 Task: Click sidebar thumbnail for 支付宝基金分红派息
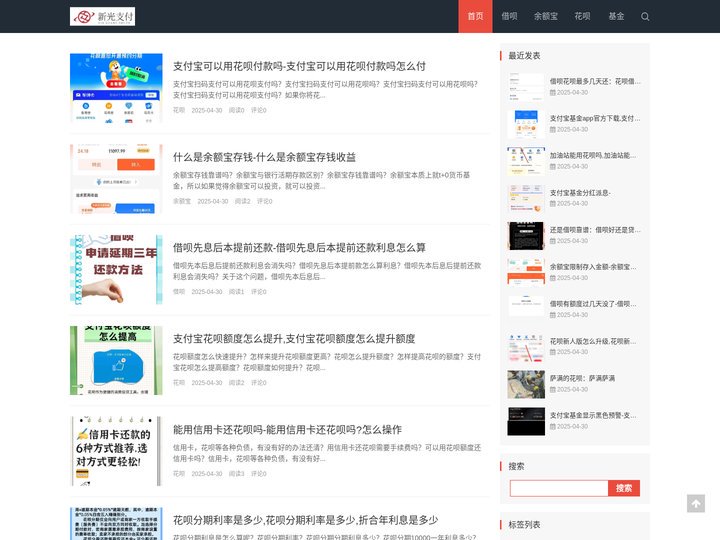click(526, 198)
